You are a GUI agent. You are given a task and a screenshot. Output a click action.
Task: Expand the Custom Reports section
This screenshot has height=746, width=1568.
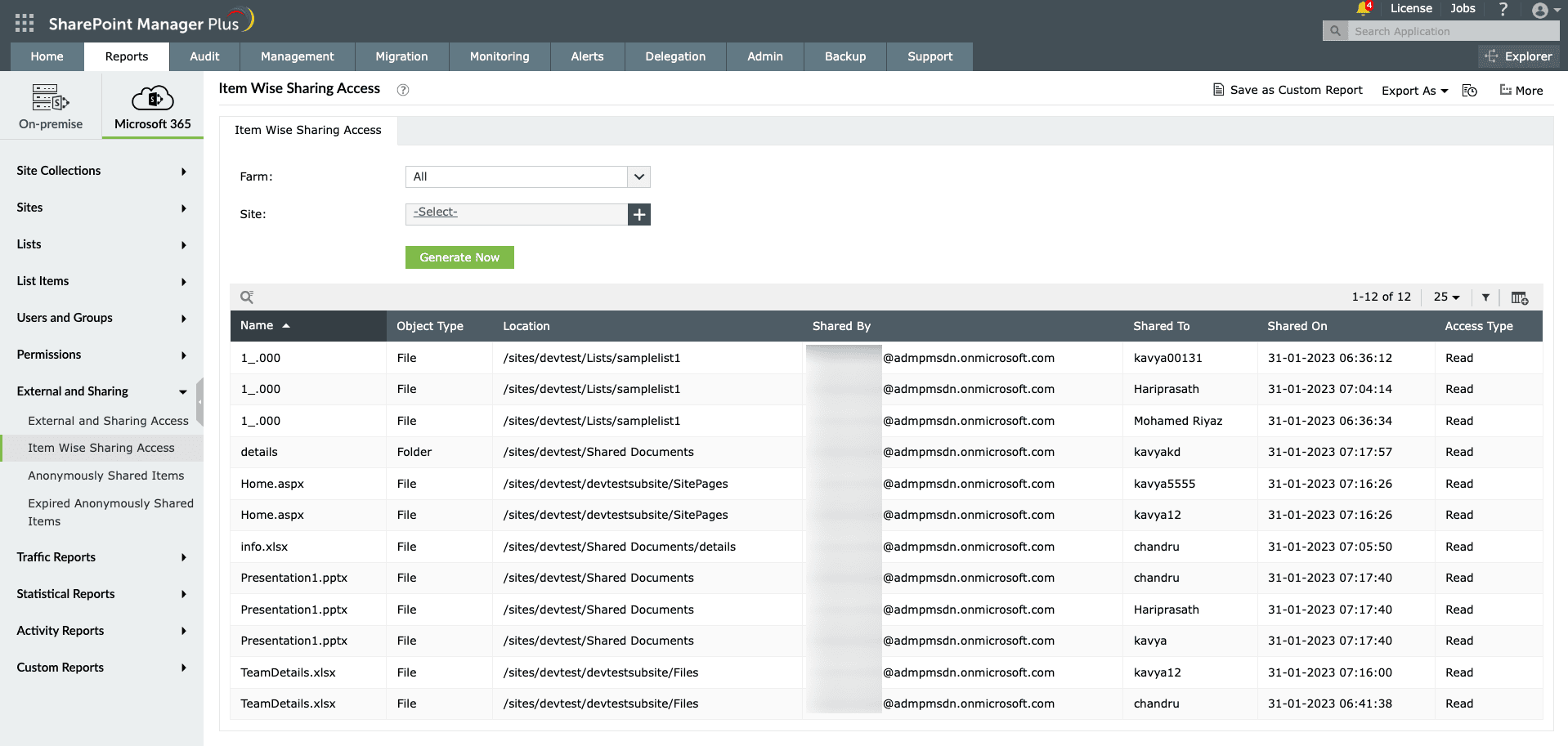(101, 668)
